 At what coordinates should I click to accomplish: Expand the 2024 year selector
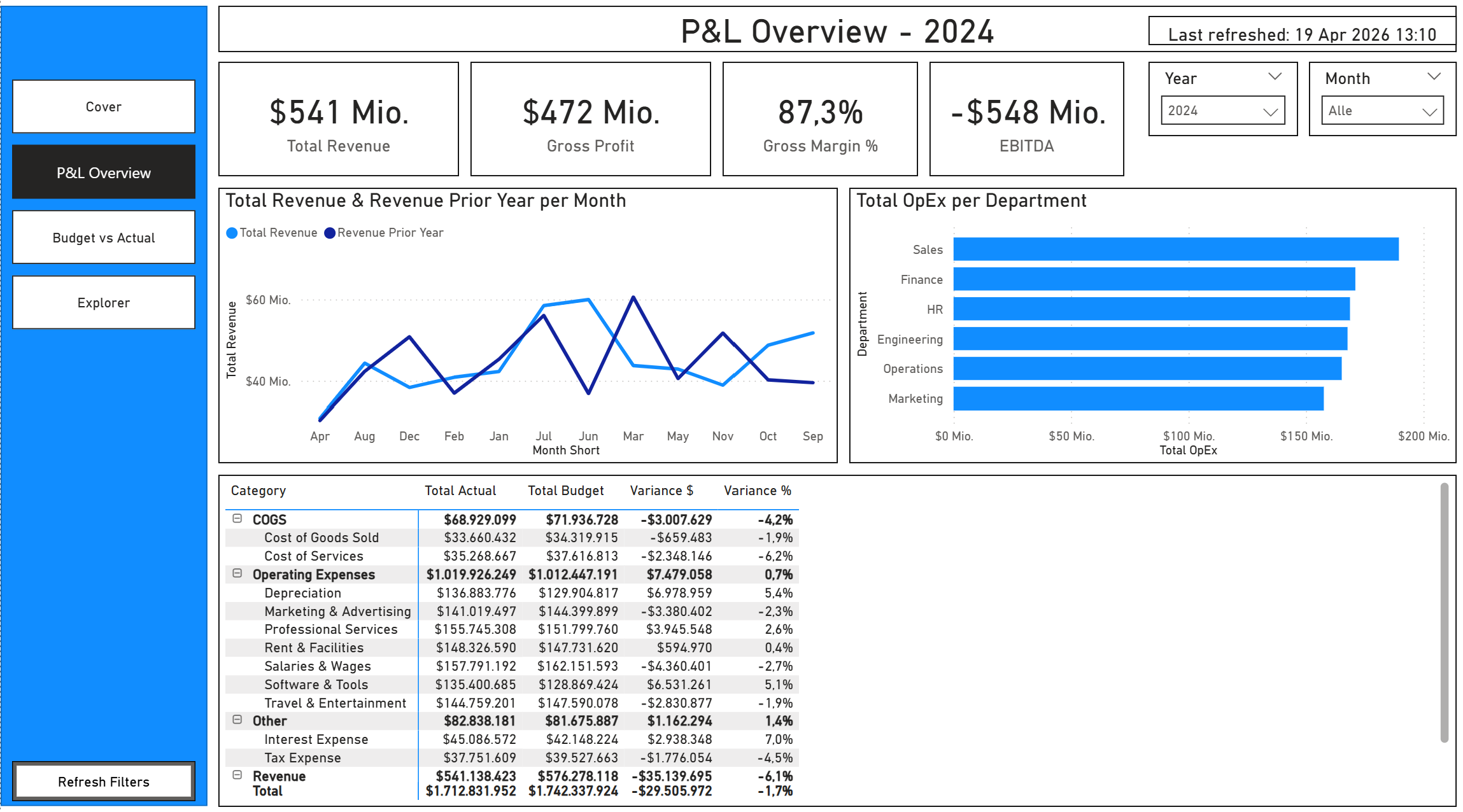point(1222,110)
